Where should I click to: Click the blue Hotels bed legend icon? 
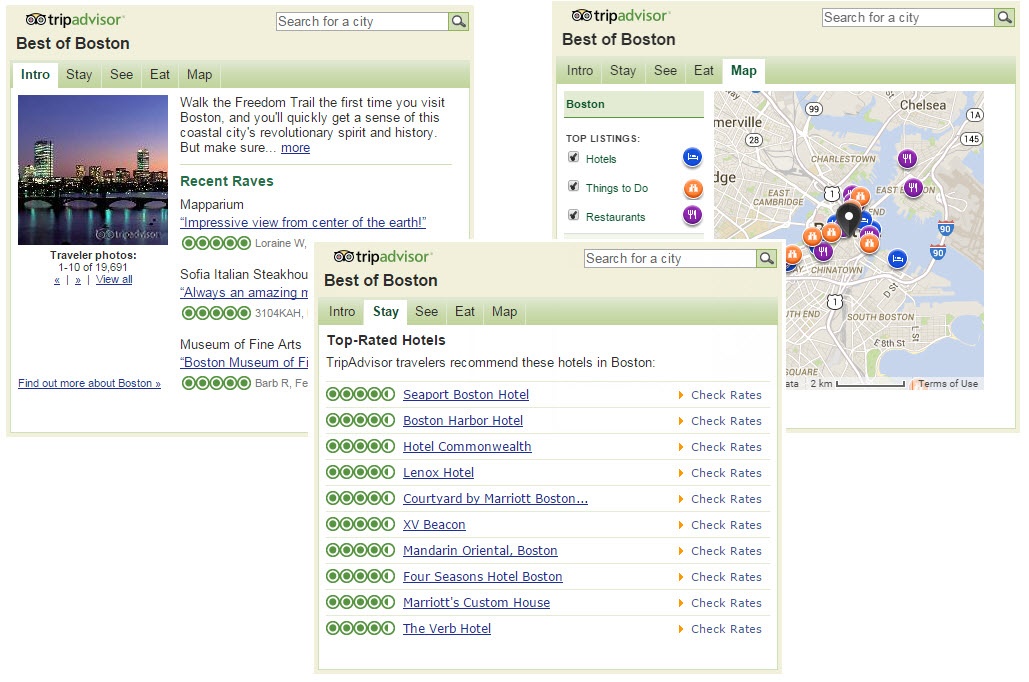pos(692,158)
